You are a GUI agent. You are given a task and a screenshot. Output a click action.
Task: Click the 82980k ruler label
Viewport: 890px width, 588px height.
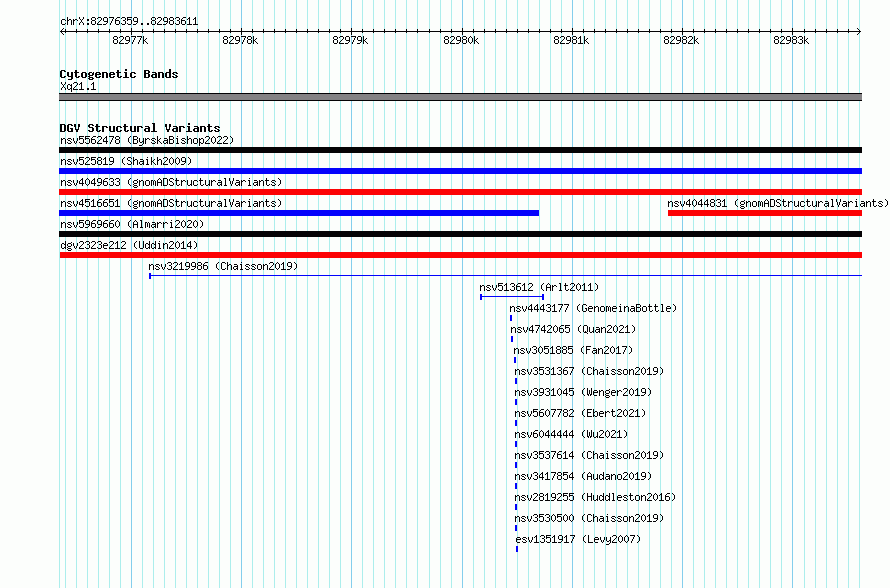coord(461,40)
